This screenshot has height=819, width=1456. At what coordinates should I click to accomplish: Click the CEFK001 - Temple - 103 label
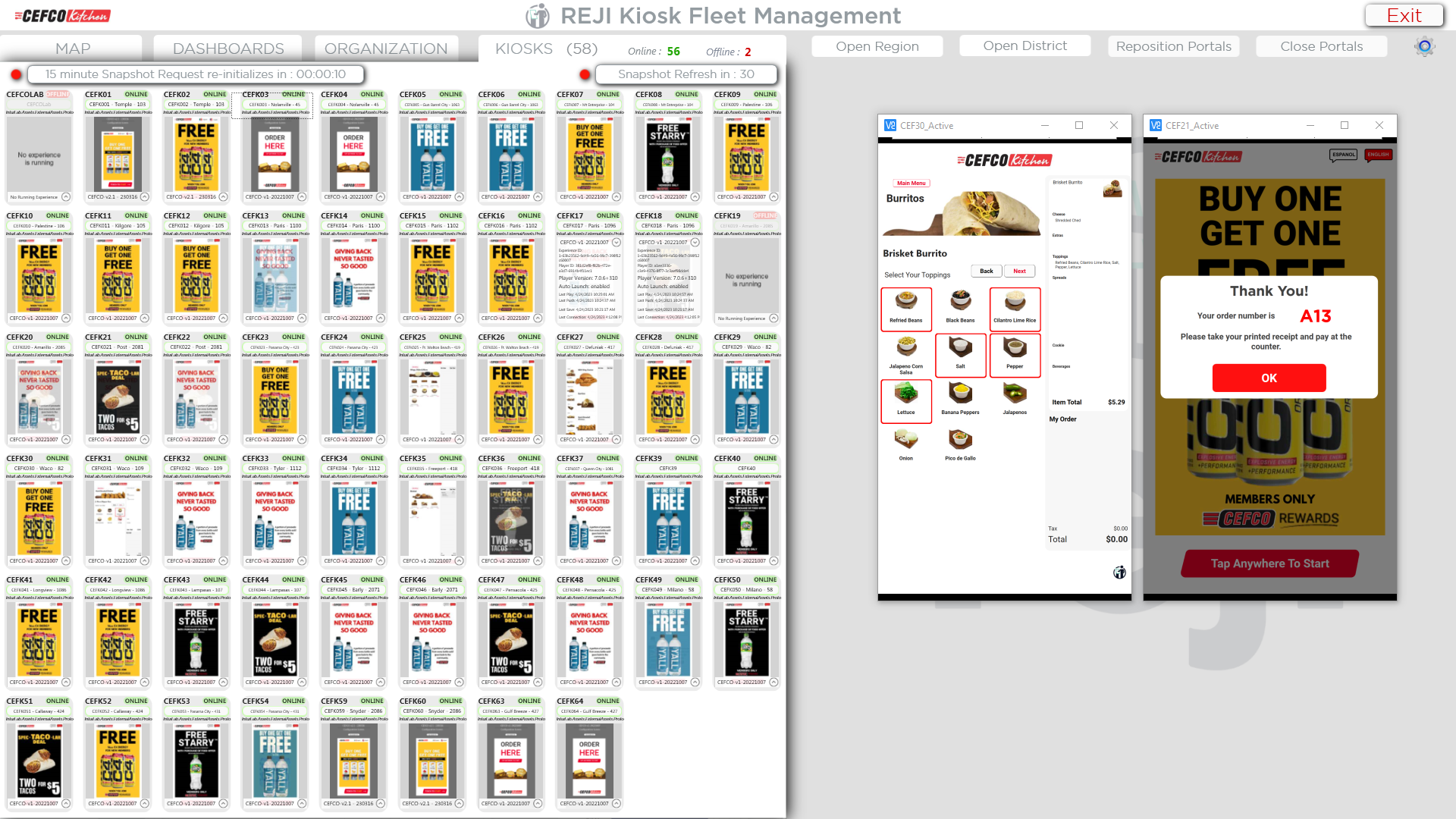coord(118,105)
